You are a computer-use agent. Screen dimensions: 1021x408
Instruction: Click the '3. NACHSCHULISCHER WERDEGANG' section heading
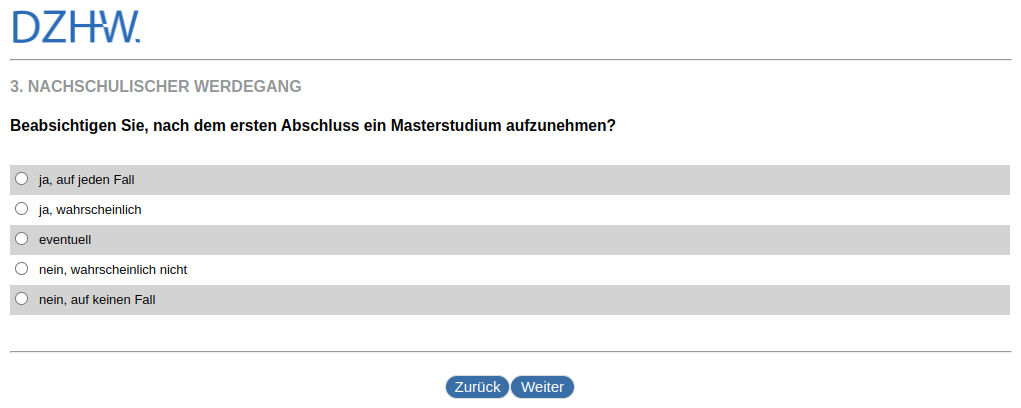(156, 87)
